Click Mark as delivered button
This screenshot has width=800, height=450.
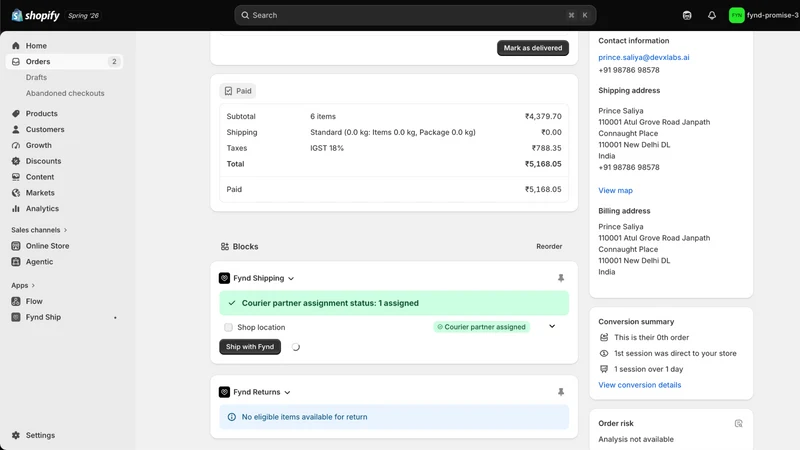tap(533, 48)
